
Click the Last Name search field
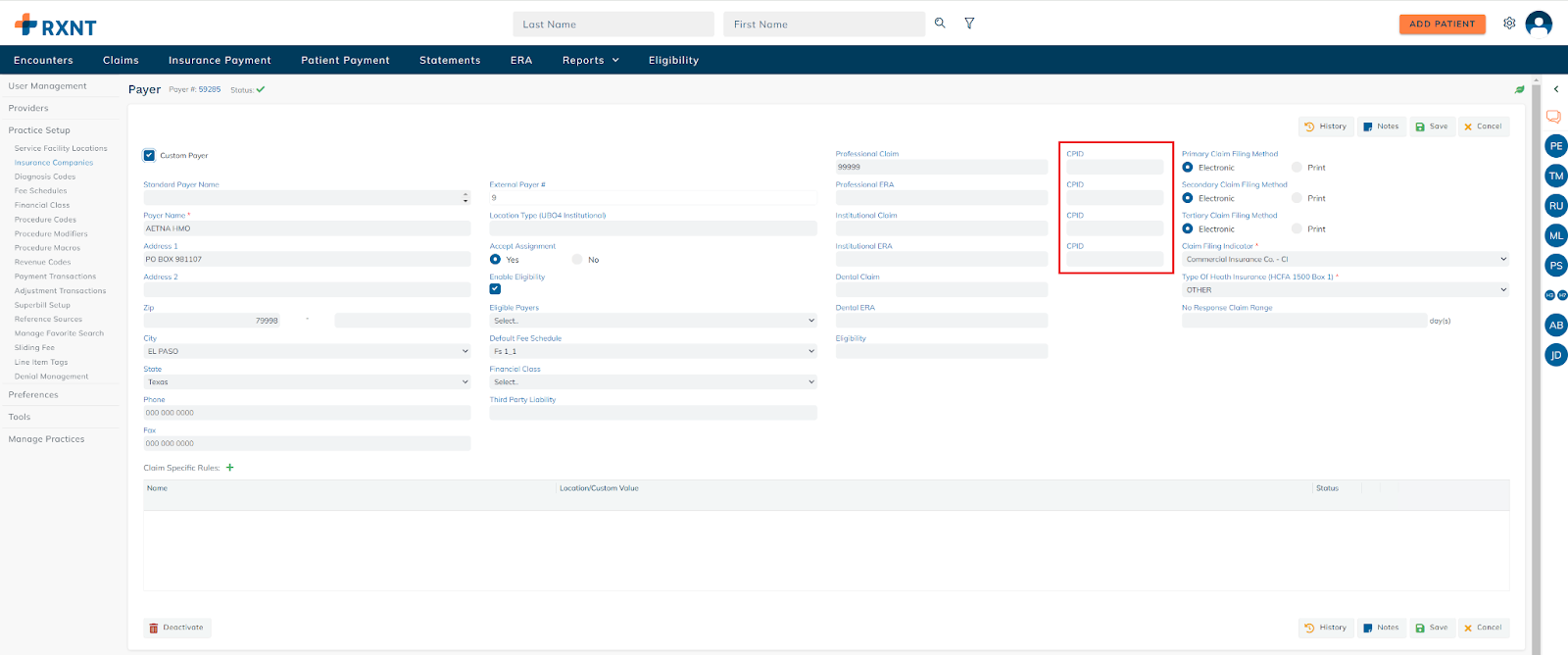tap(613, 25)
